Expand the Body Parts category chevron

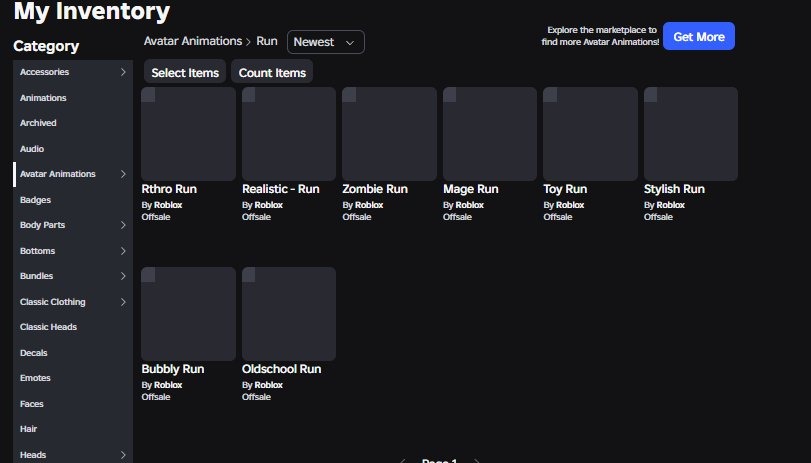(x=123, y=225)
